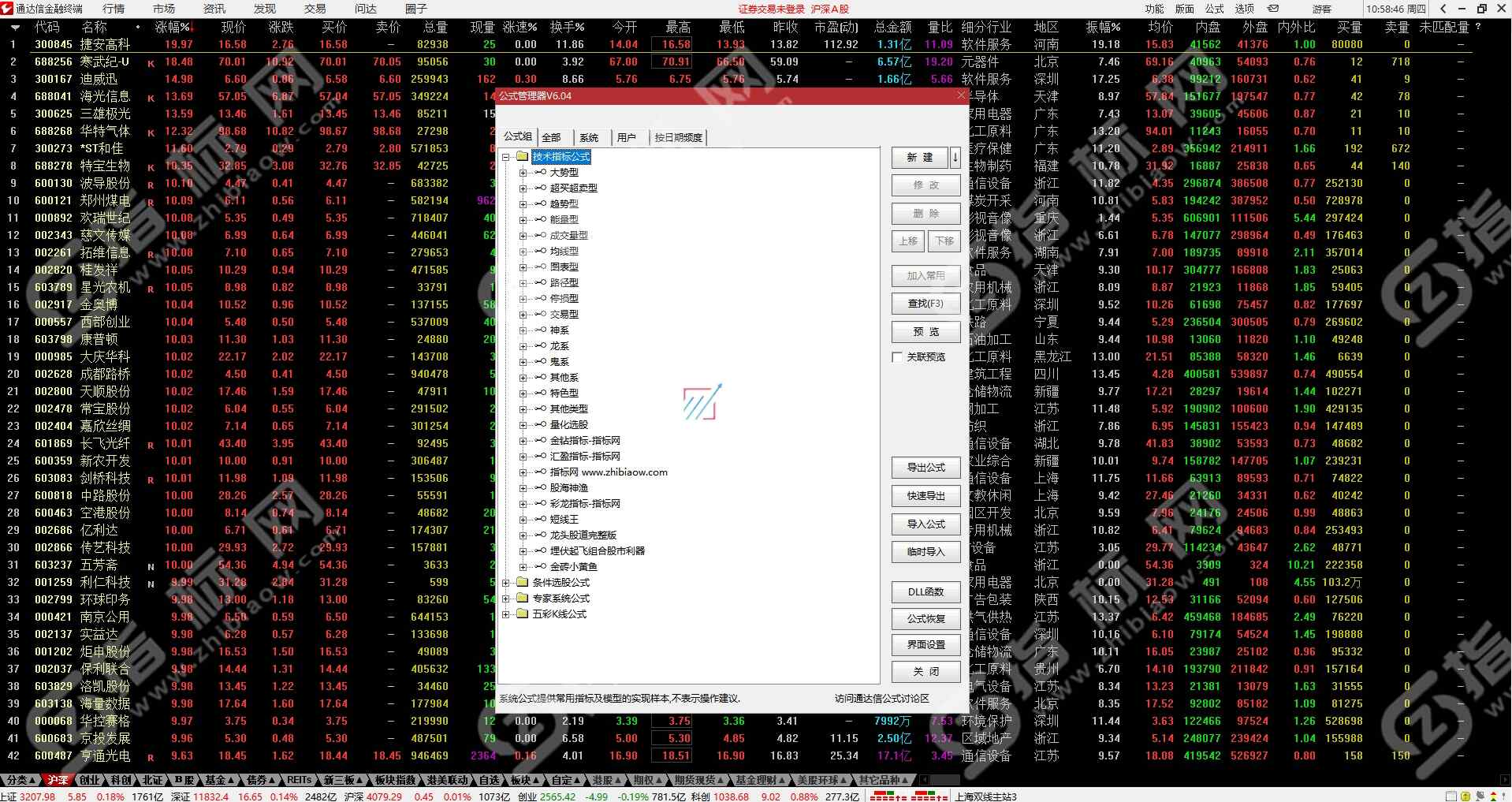Click the down-arrow icon beside 新建 button
The image size is (1512, 802).
(955, 158)
